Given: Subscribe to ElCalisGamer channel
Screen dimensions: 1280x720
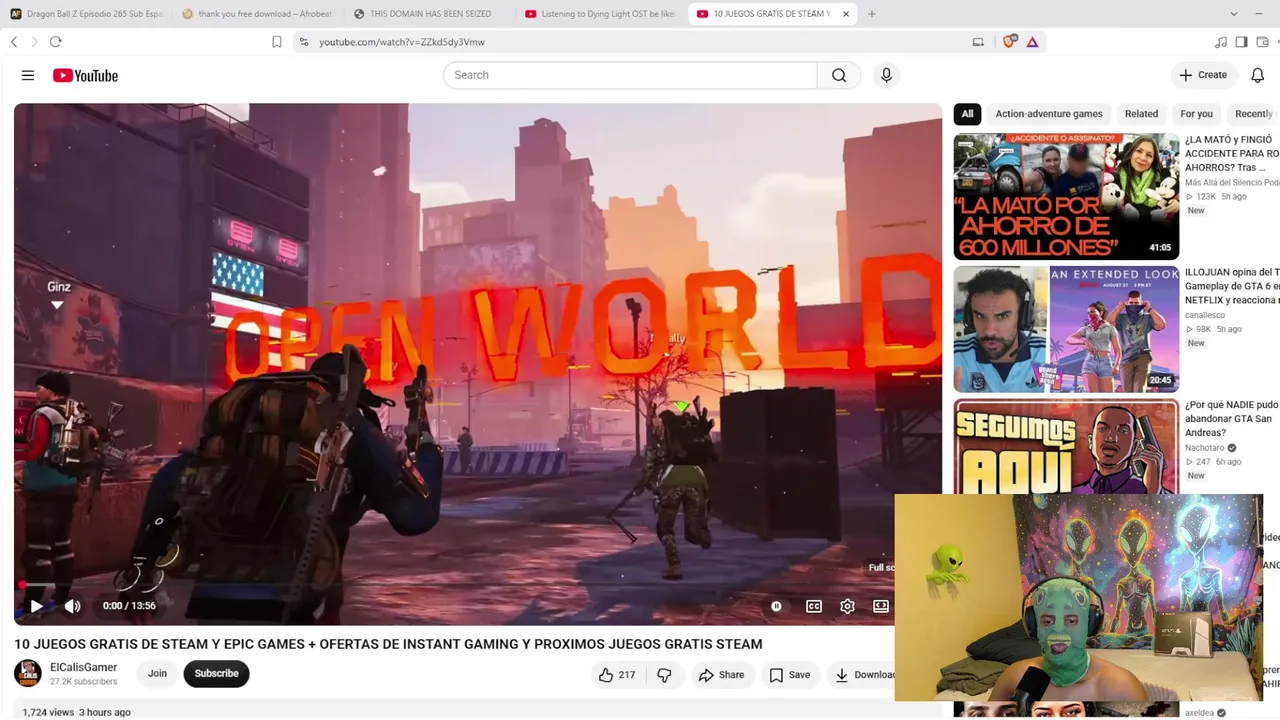Looking at the screenshot, I should click(216, 674).
